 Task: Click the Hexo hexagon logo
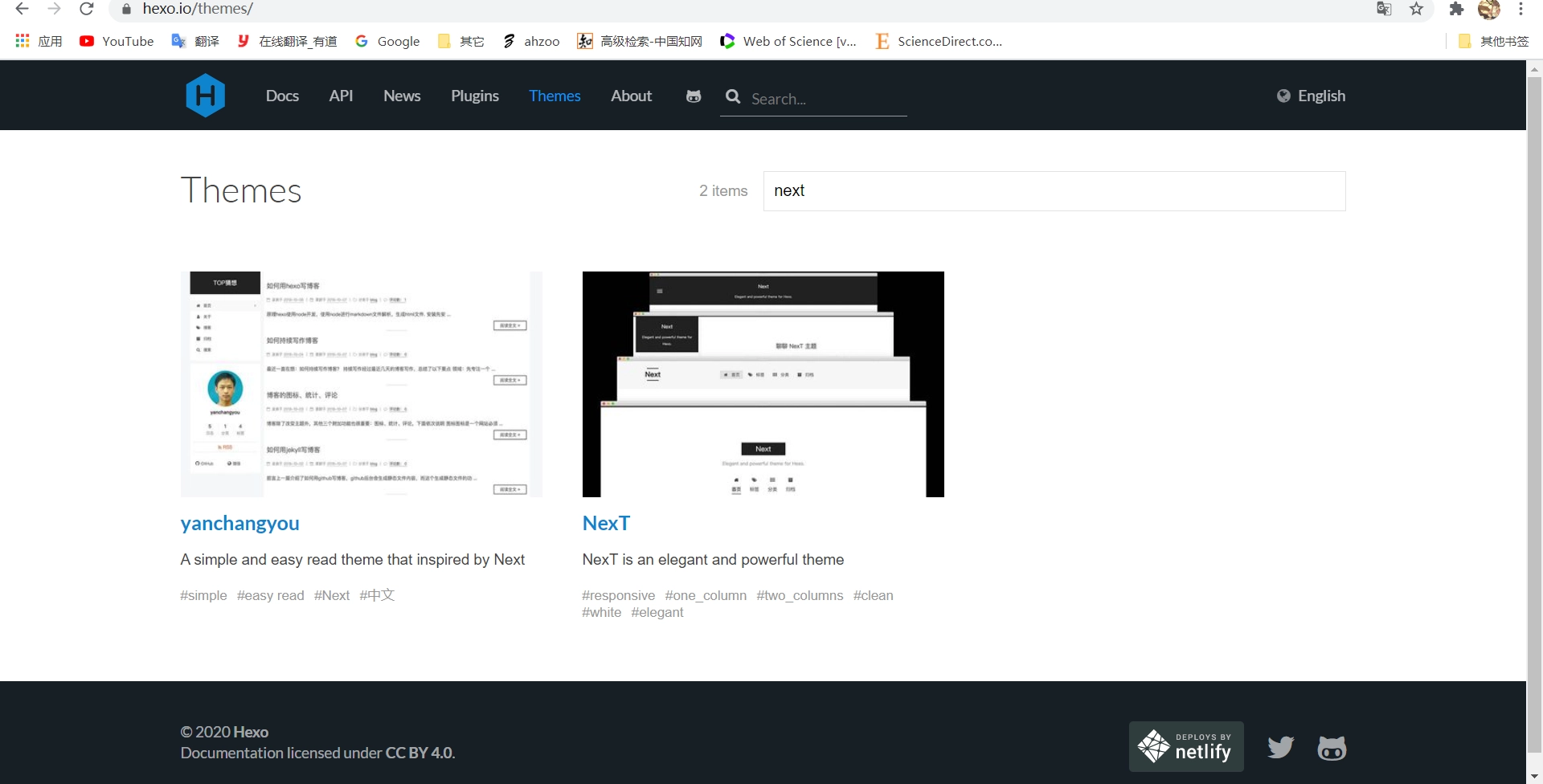(x=205, y=96)
